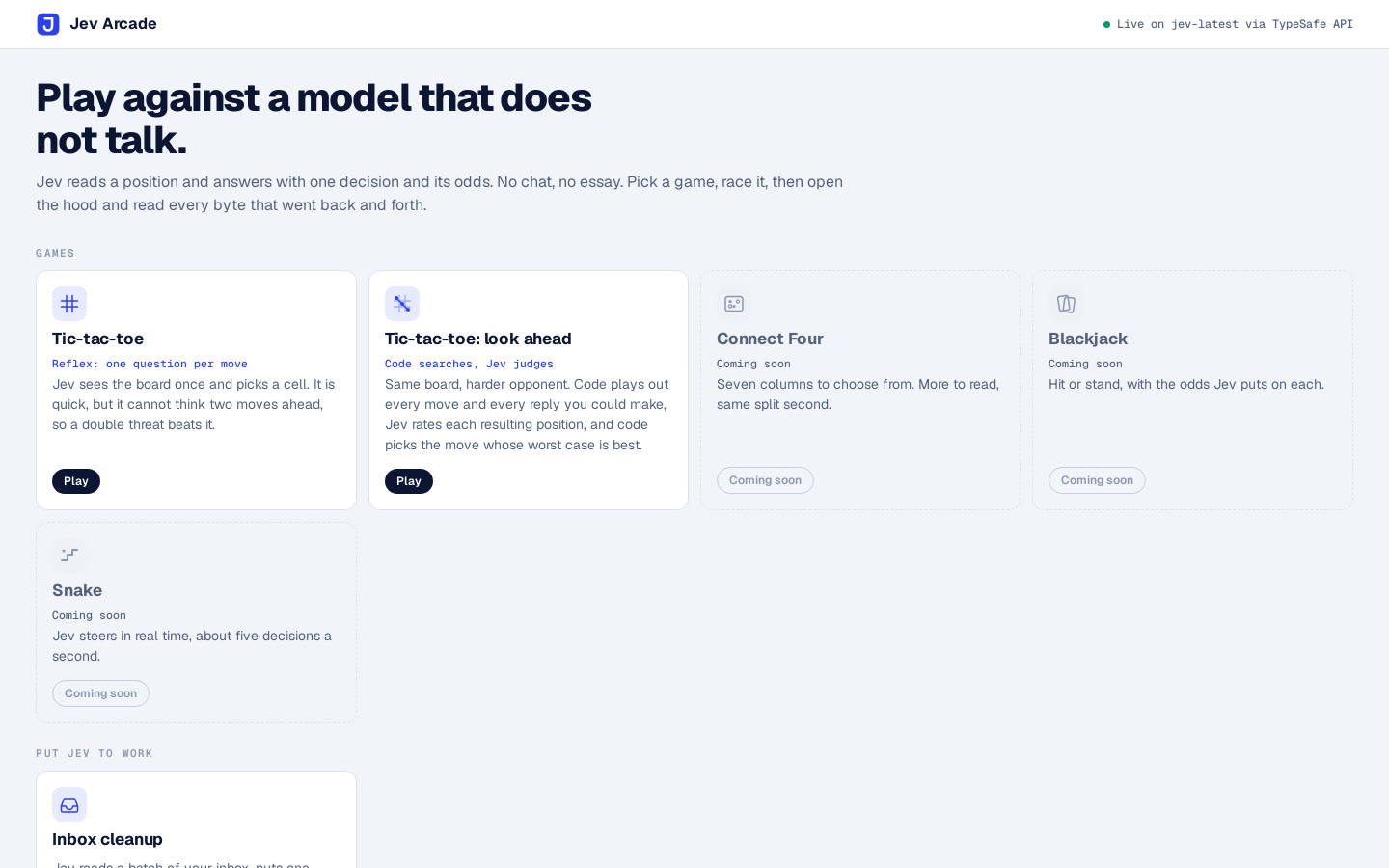Viewport: 1389px width, 868px height.
Task: Click the 'Coming soon' label below Connect Four title
Action: pyautogui.click(x=753, y=364)
